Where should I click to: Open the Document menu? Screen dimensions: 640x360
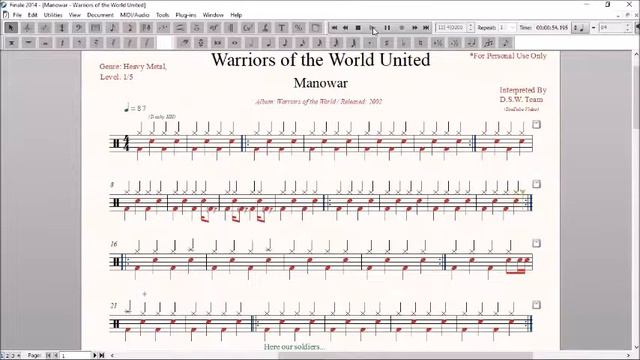(x=100, y=15)
